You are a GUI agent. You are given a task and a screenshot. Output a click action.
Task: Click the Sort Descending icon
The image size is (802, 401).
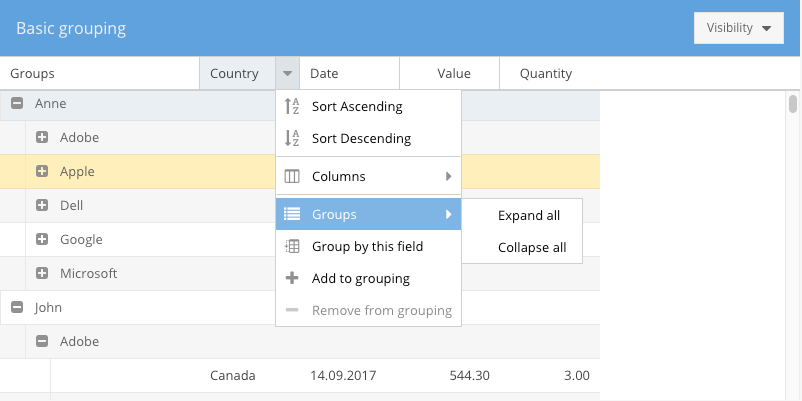coord(292,139)
